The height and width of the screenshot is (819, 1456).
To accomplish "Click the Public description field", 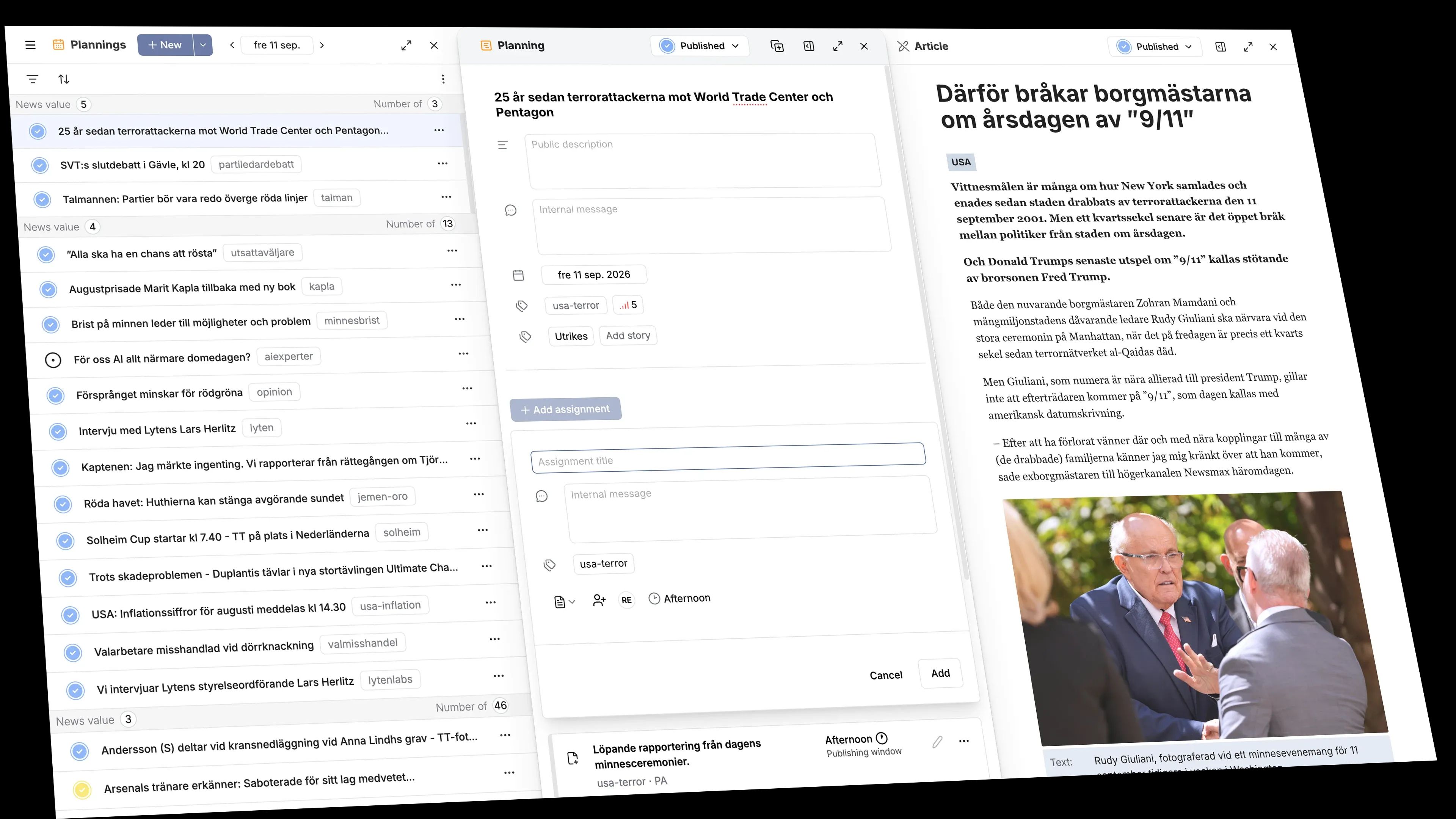I will pos(703,160).
